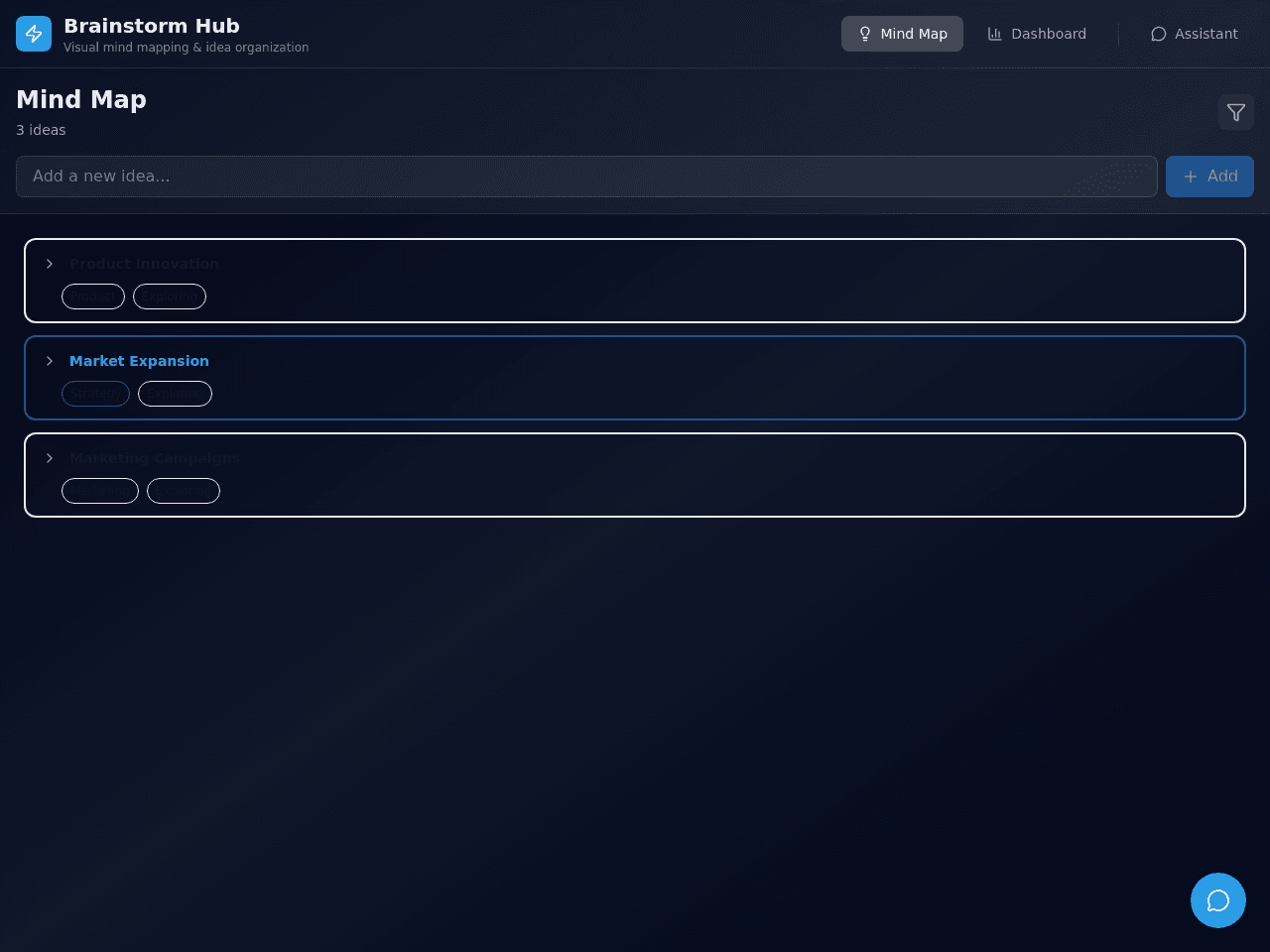This screenshot has height=952, width=1270.
Task: Click the Exploring tag under Product Innovation
Action: pos(170,297)
